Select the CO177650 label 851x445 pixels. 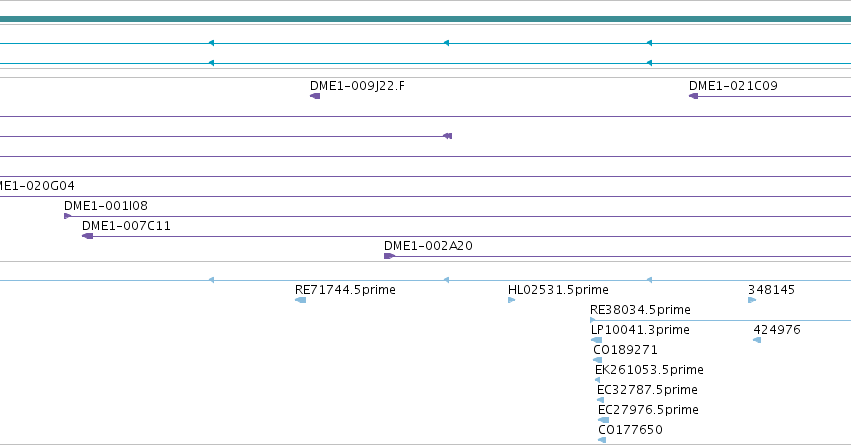(x=630, y=430)
